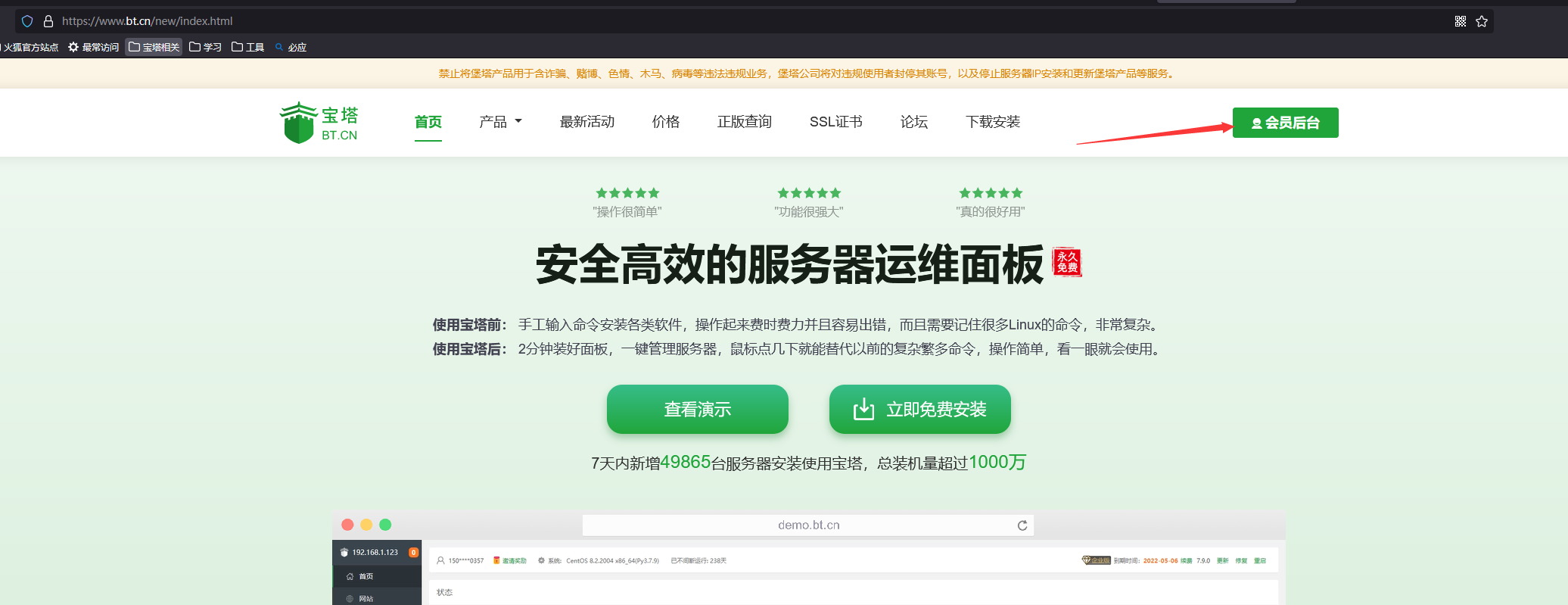Click the green dot in demo window

click(x=385, y=525)
